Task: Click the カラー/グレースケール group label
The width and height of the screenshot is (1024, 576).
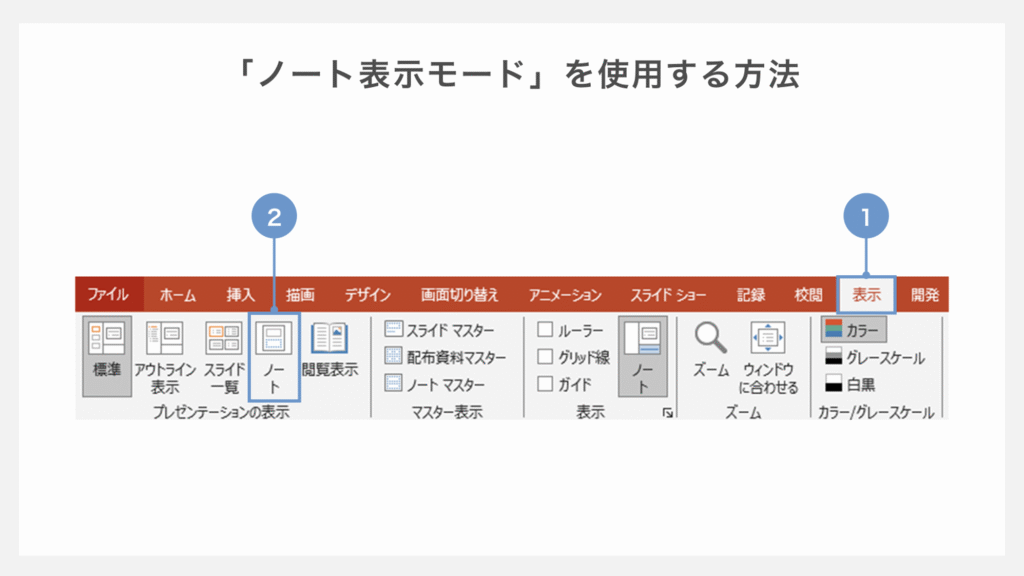Action: point(876,412)
